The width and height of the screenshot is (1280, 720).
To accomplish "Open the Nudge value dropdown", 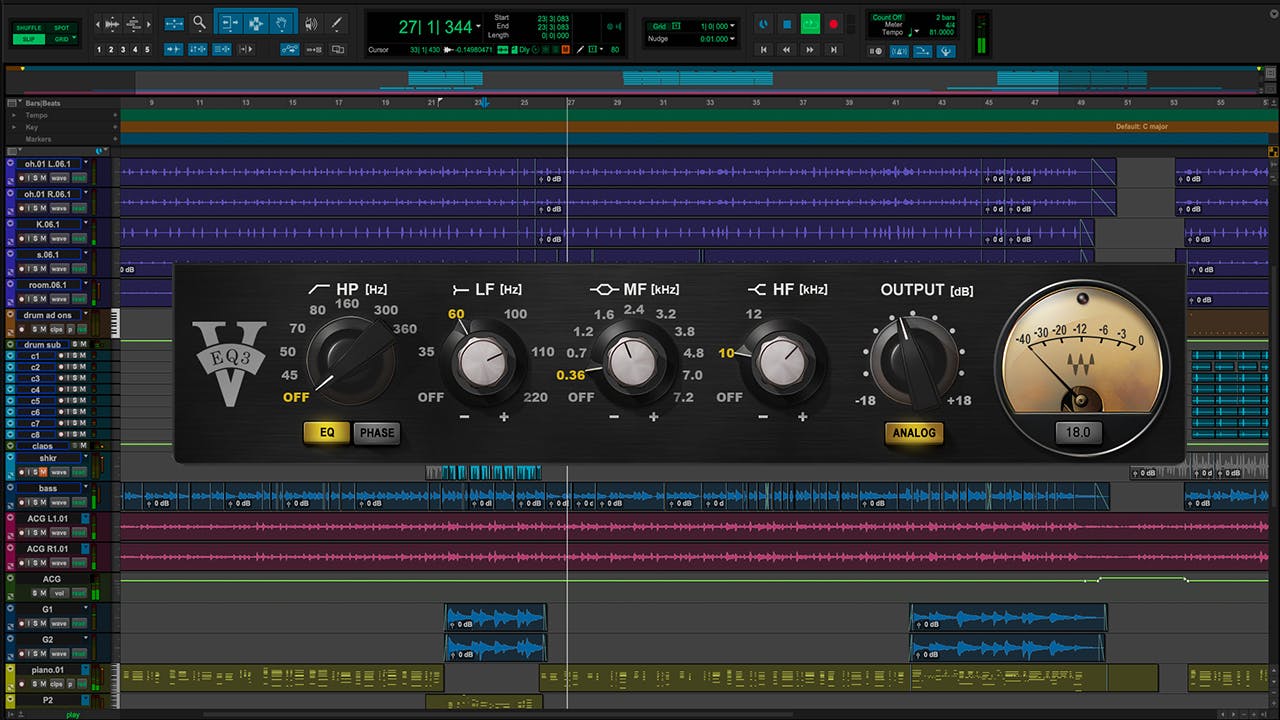I will [x=733, y=39].
